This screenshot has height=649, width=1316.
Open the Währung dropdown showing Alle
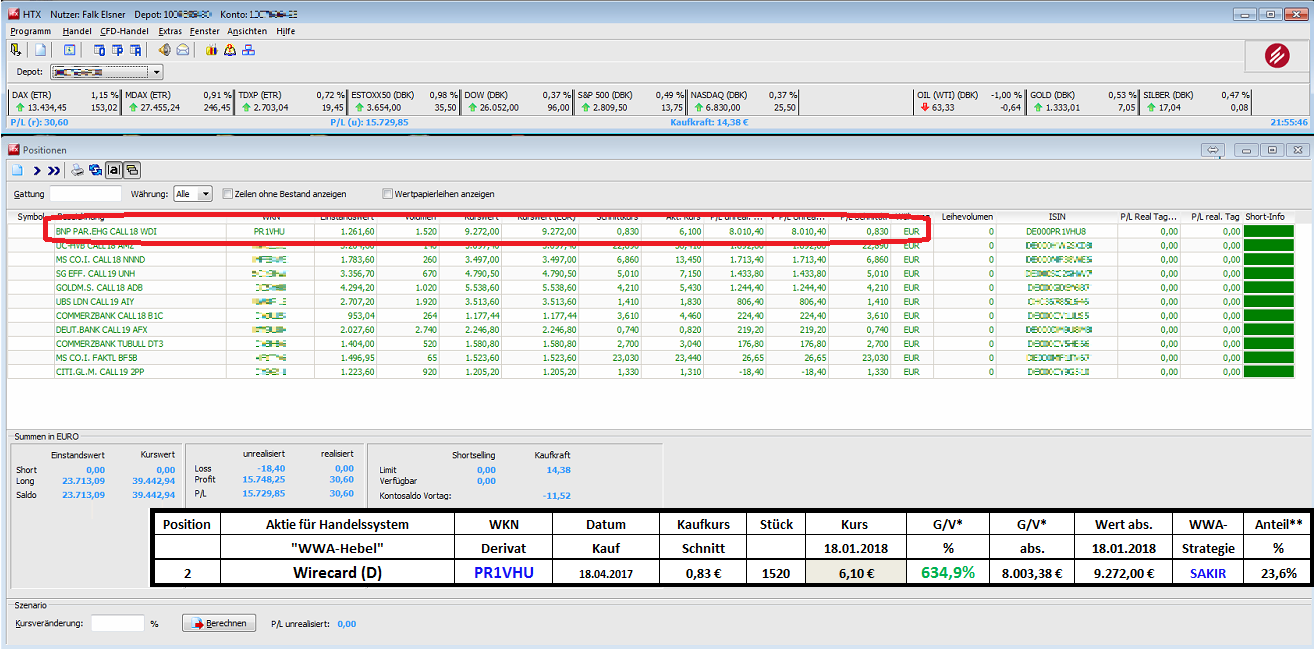pos(193,194)
